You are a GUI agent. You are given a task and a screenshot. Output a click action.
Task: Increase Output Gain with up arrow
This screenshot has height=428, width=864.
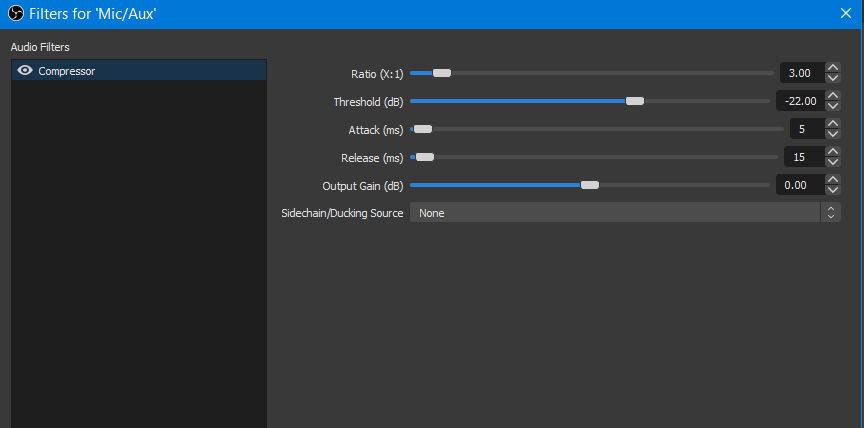(x=833, y=180)
